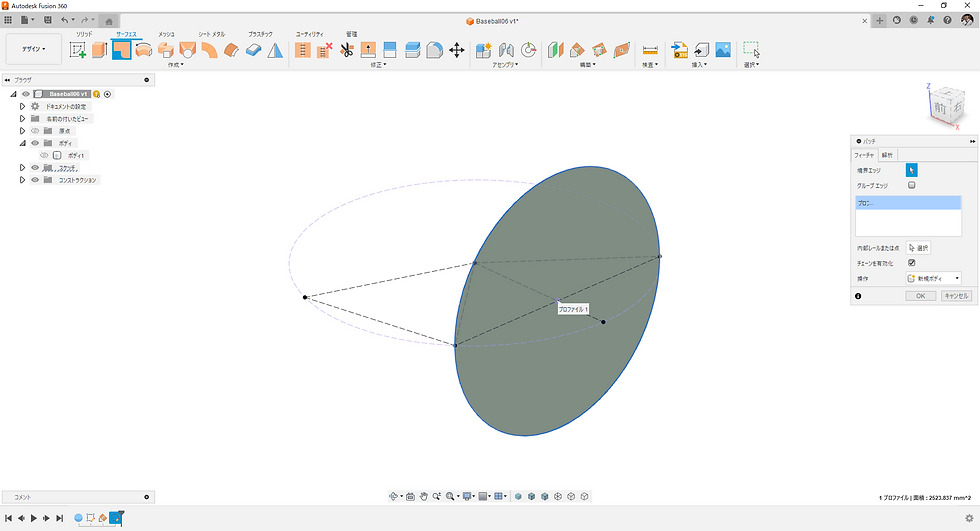Image resolution: width=980 pixels, height=531 pixels.
Task: Expand the Origin folder node
Action: coord(22,131)
